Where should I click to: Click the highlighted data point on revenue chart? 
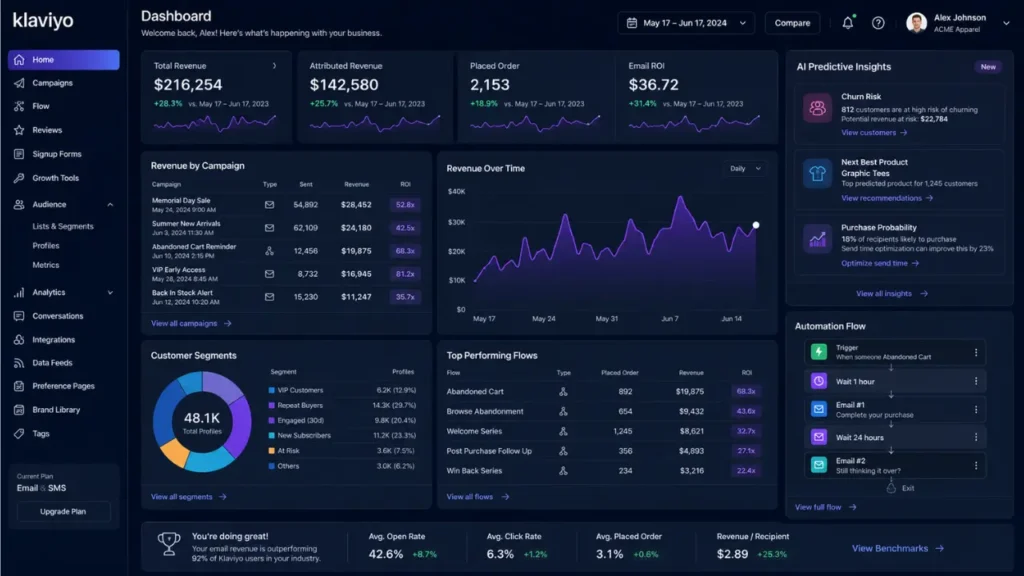[756, 225]
